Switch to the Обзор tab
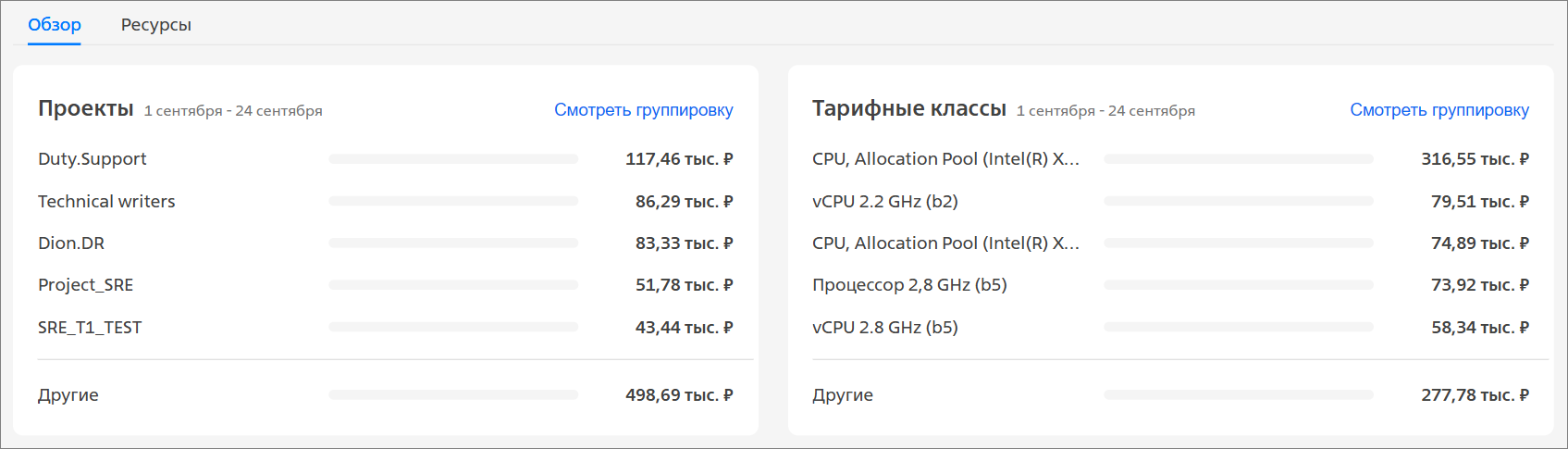 [55, 25]
